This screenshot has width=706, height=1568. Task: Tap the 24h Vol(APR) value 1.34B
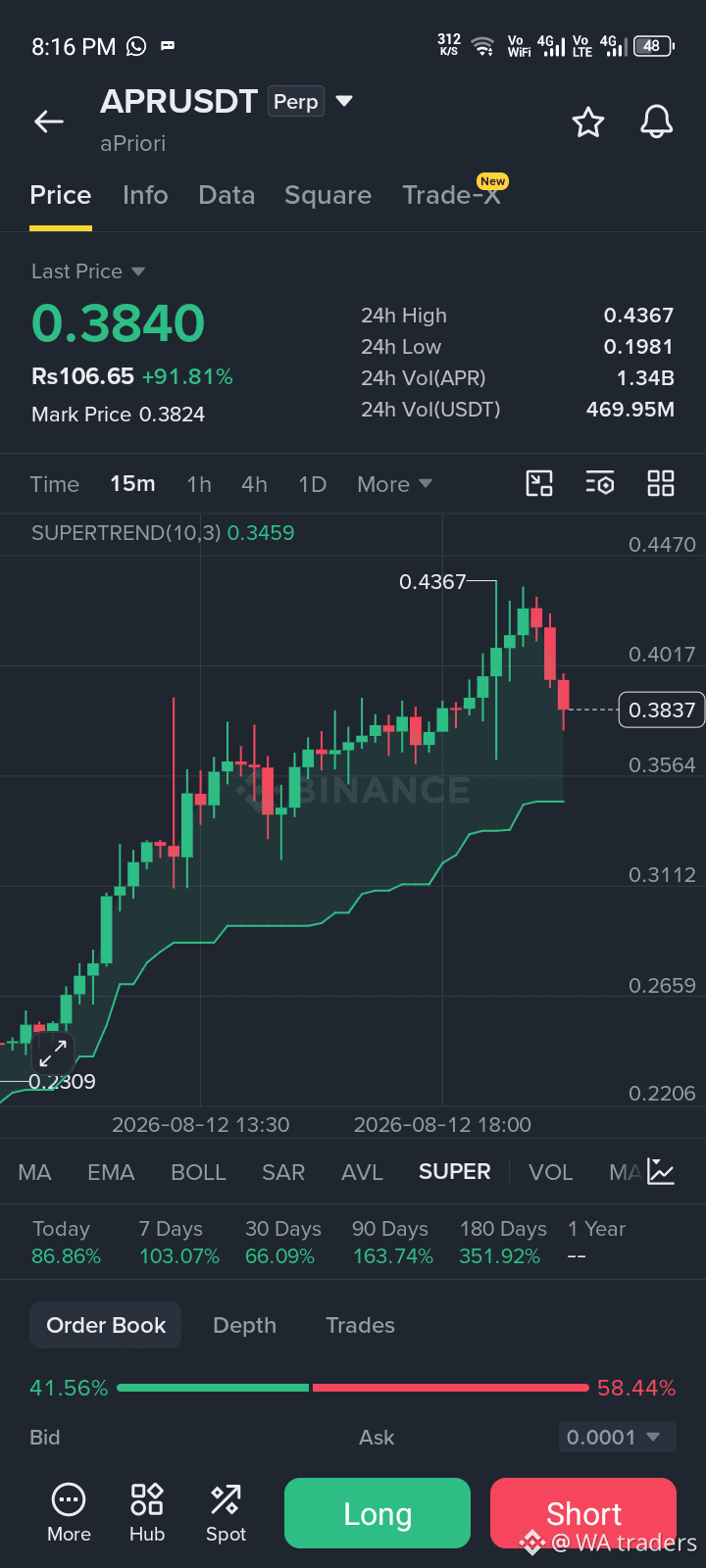(x=645, y=378)
